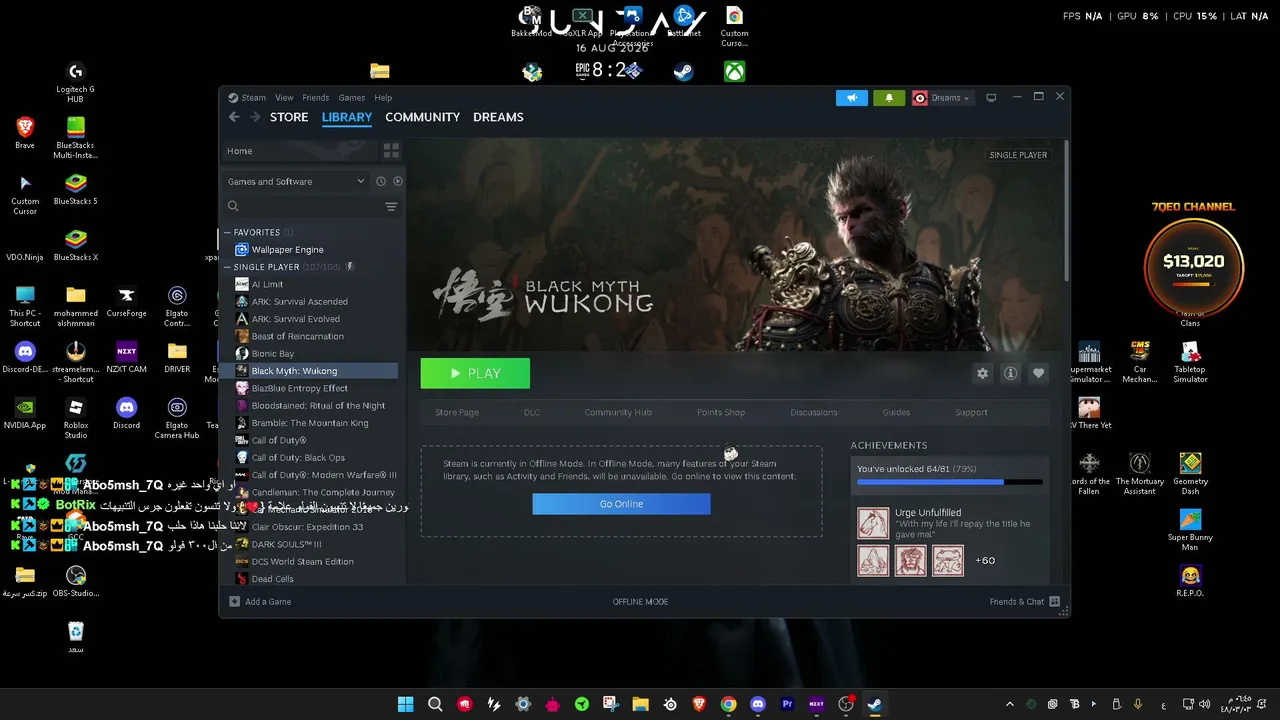Click the game page vertical scrollbar

[x=1066, y=210]
